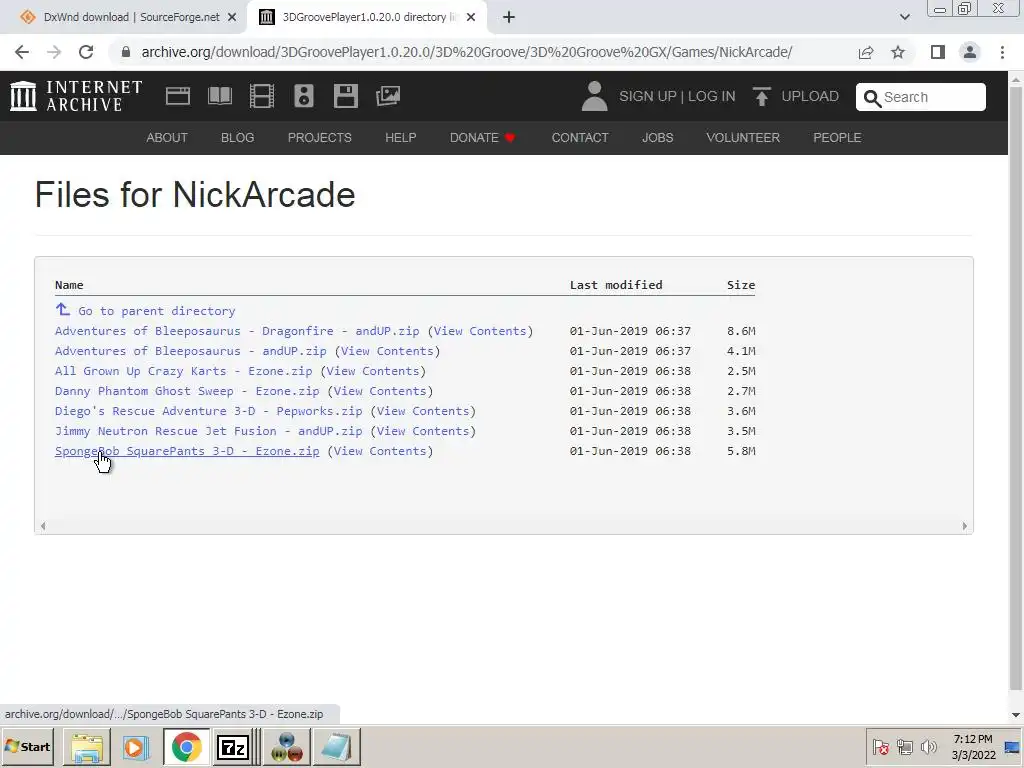Download Adventures of Bleeposaurus Dragonfire andUP.zip
The width and height of the screenshot is (1024, 768).
click(237, 331)
